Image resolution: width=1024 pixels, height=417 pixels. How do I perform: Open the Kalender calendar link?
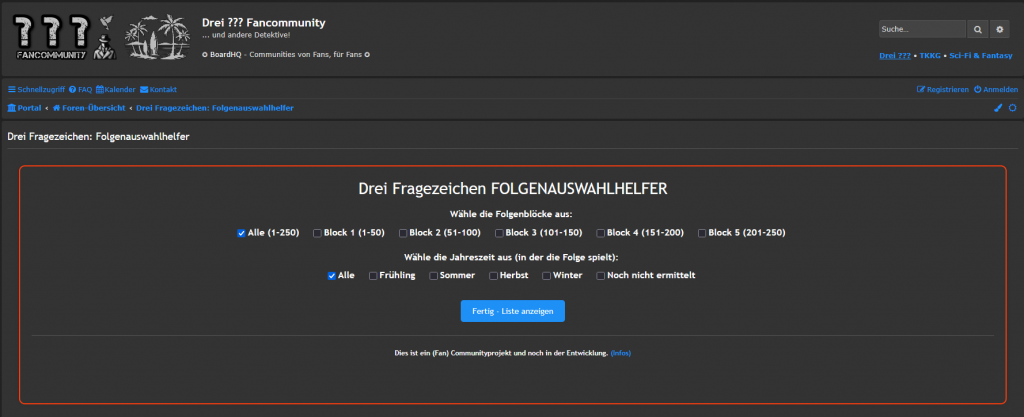pyautogui.click(x=115, y=89)
